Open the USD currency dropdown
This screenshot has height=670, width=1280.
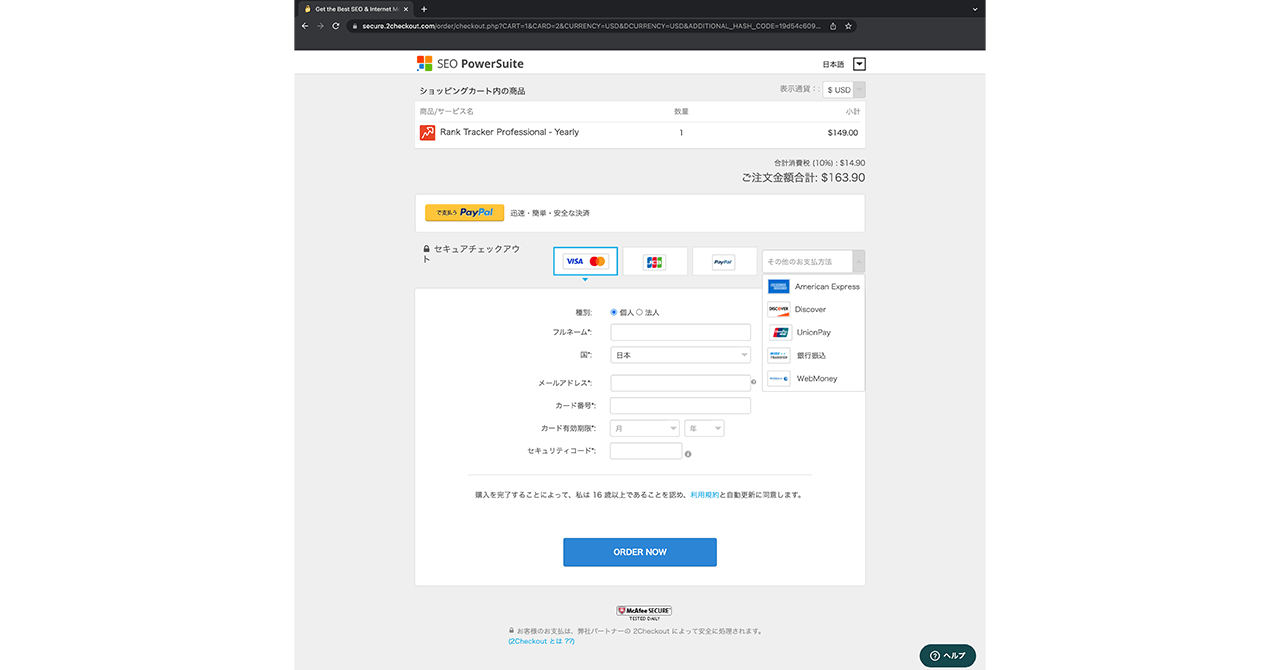tap(844, 90)
